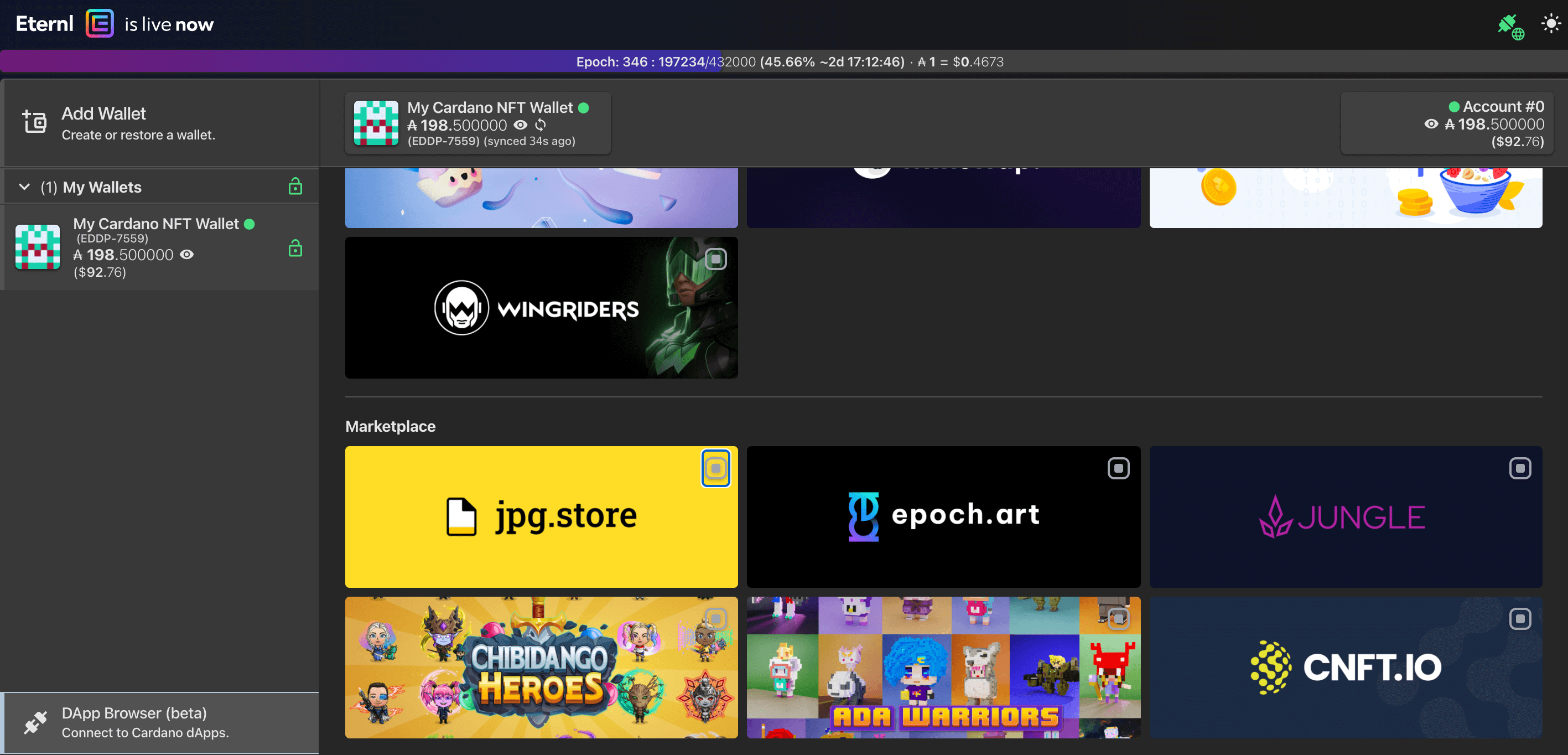This screenshot has width=1568, height=755.
Task: Open the My Cardano NFT Wallet top card
Action: (478, 123)
